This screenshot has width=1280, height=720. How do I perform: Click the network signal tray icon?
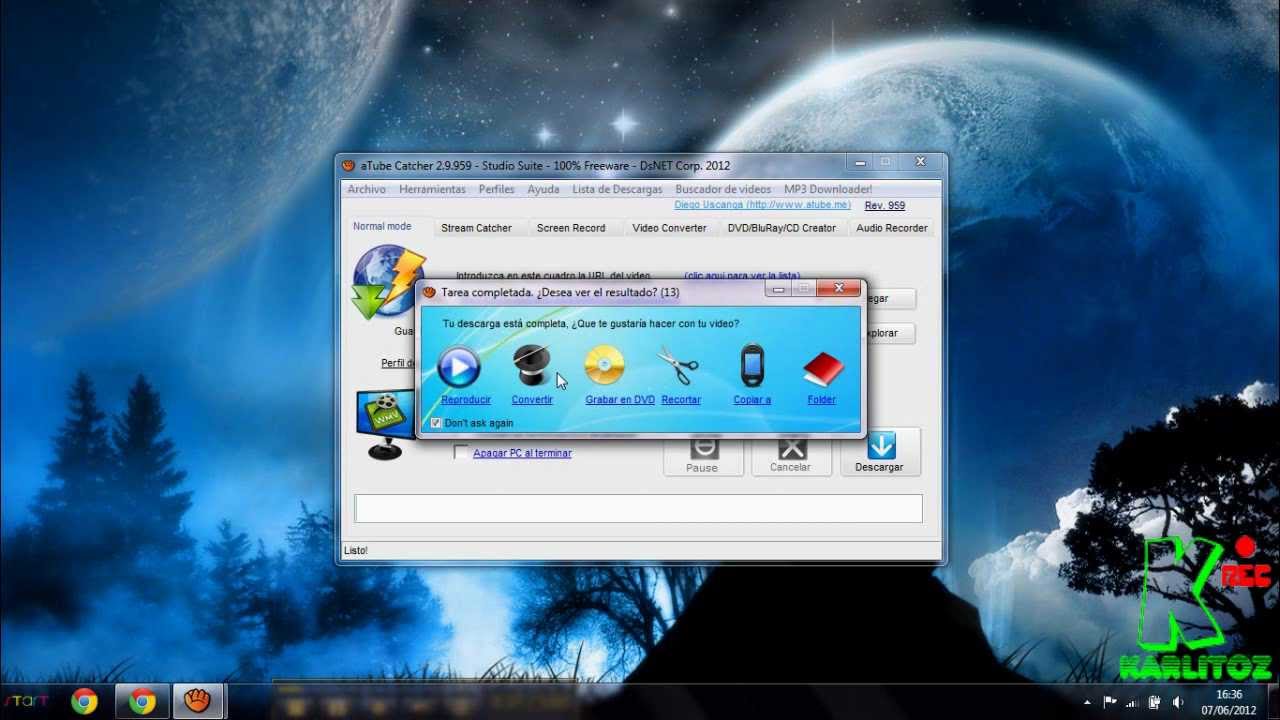pyautogui.click(x=1133, y=702)
